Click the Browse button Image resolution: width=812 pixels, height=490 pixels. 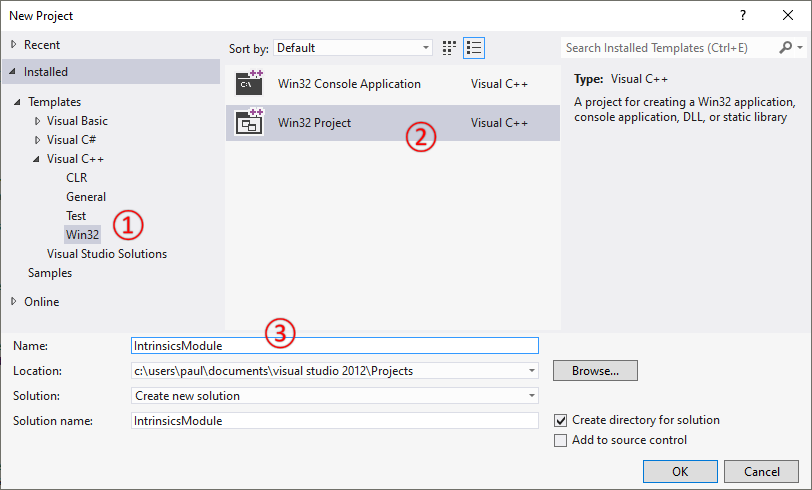595,371
